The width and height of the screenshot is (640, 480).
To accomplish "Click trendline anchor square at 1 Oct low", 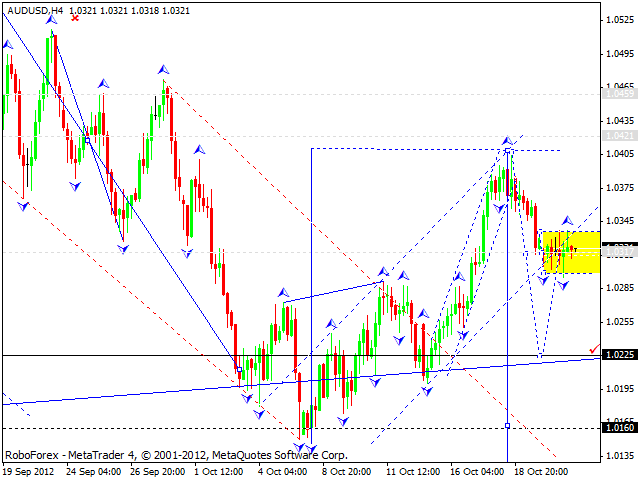I will click(x=240, y=369).
